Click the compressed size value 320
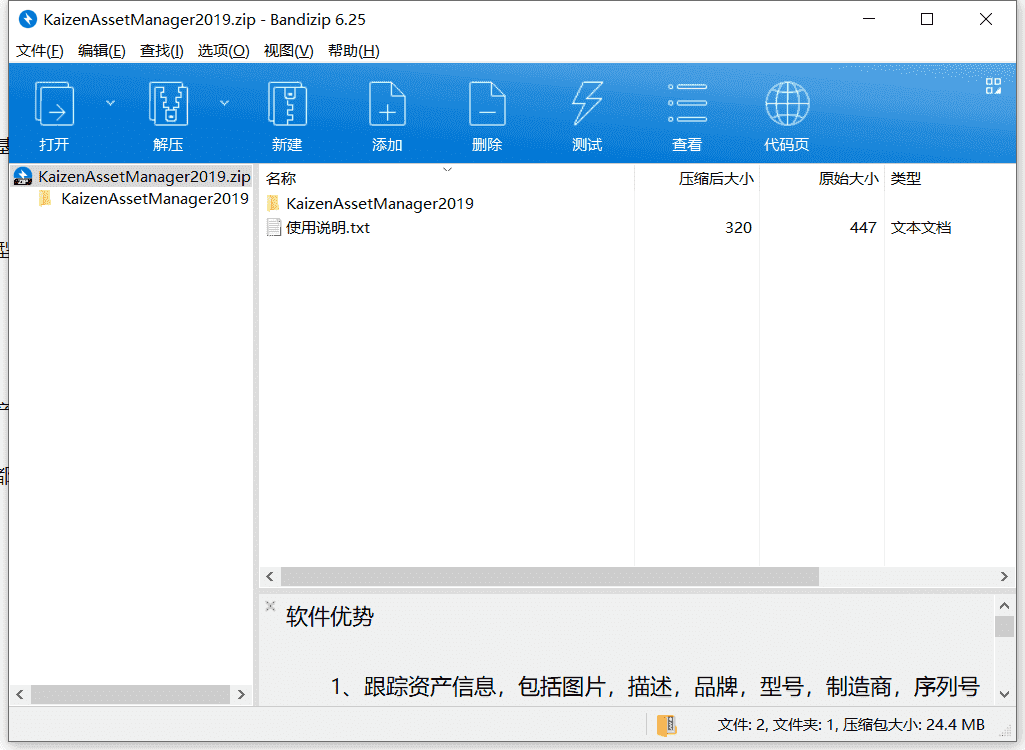This screenshot has height=750, width=1025. pyautogui.click(x=738, y=228)
